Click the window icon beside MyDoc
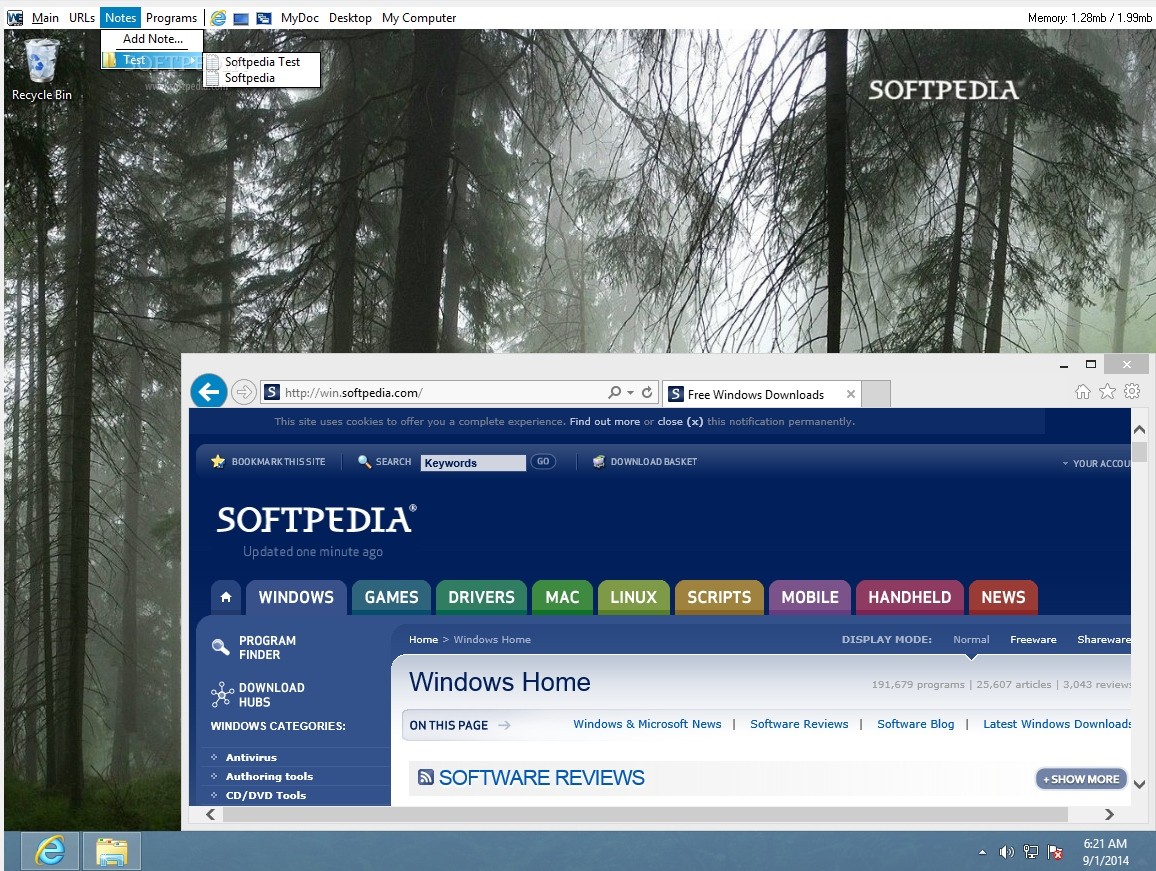The width and height of the screenshot is (1156, 871). point(263,18)
